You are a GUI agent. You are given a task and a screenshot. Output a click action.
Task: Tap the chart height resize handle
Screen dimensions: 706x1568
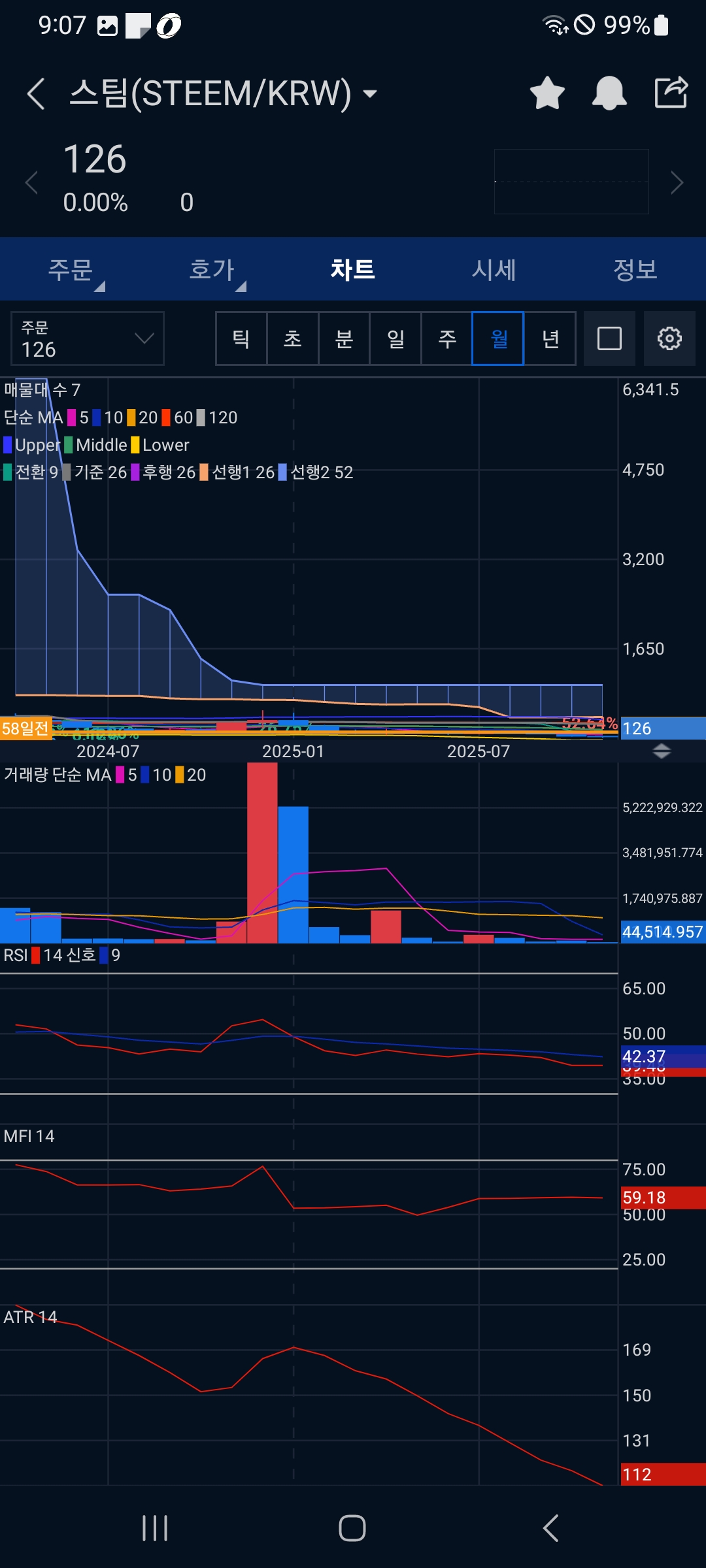(x=662, y=751)
